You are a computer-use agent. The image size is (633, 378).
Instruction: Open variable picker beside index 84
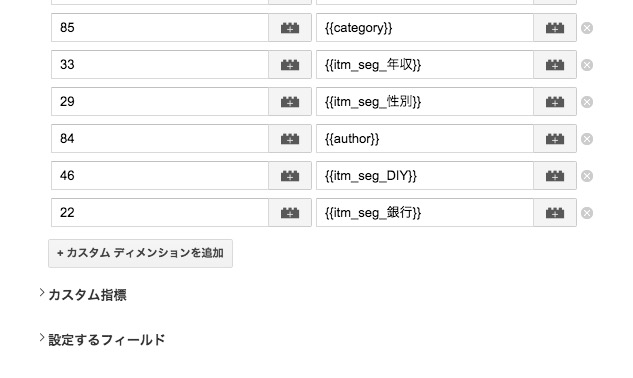pos(290,139)
